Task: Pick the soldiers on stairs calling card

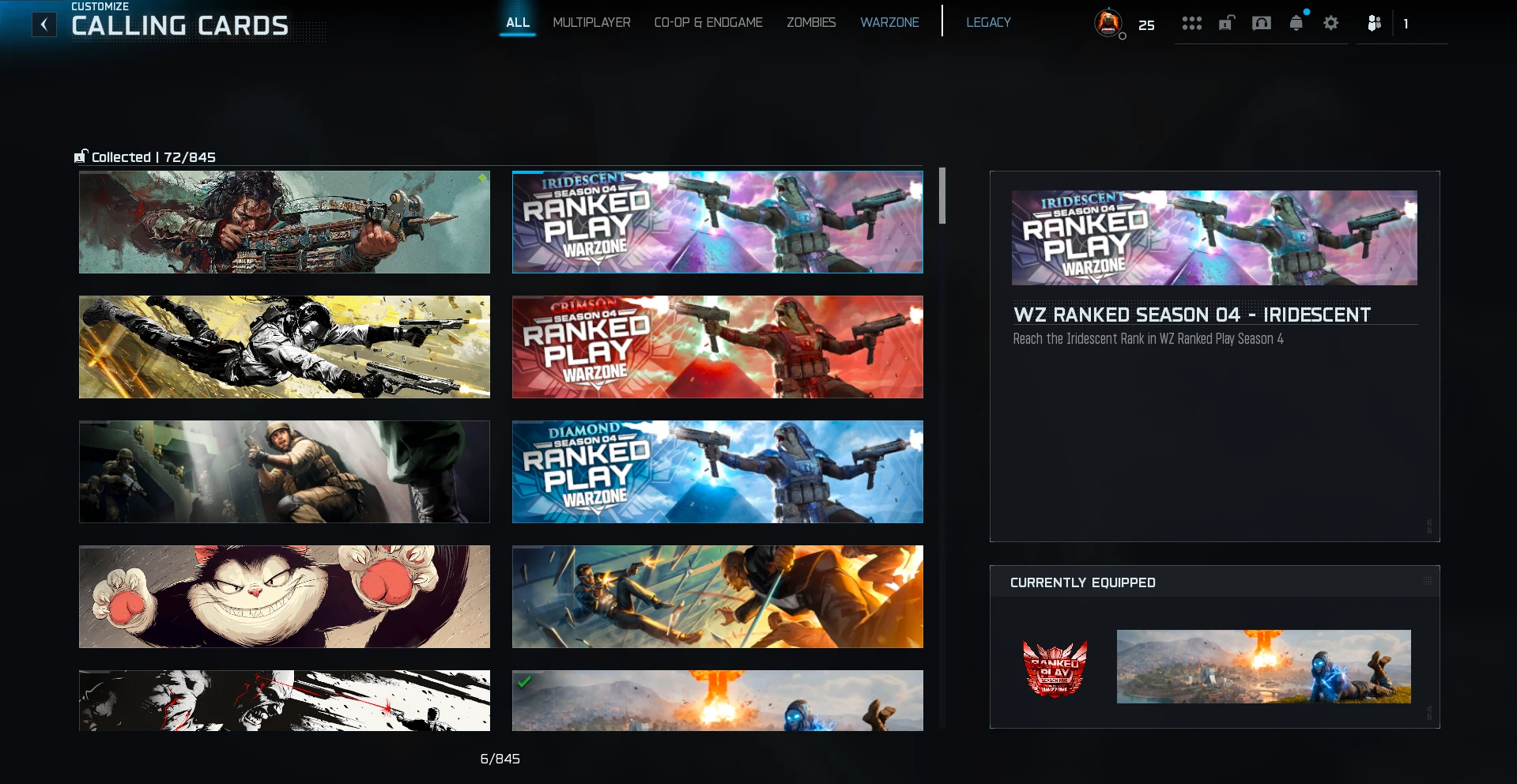Action: coord(285,472)
